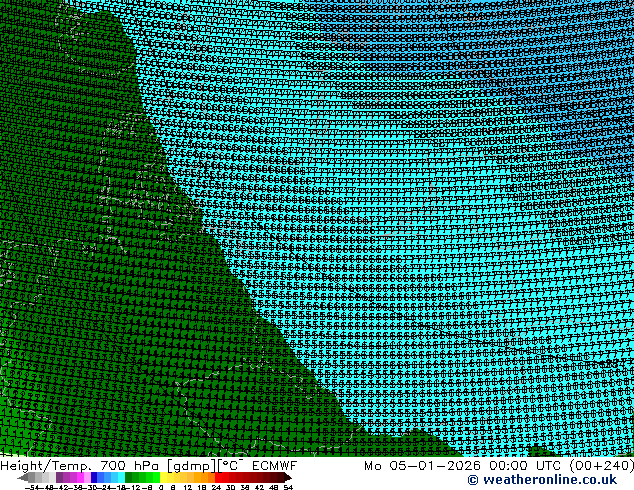Click the bright red legend swatch above 24

click(x=218, y=477)
